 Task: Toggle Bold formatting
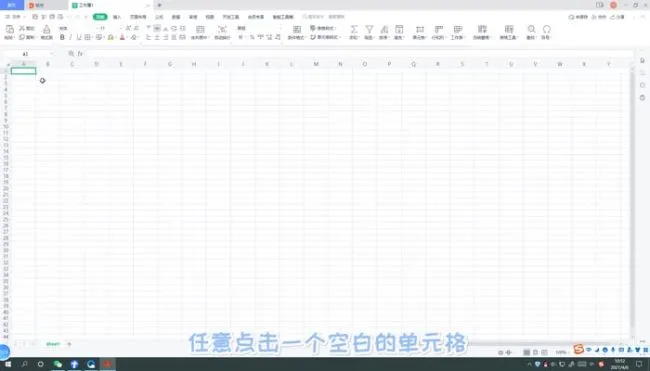click(x=62, y=37)
